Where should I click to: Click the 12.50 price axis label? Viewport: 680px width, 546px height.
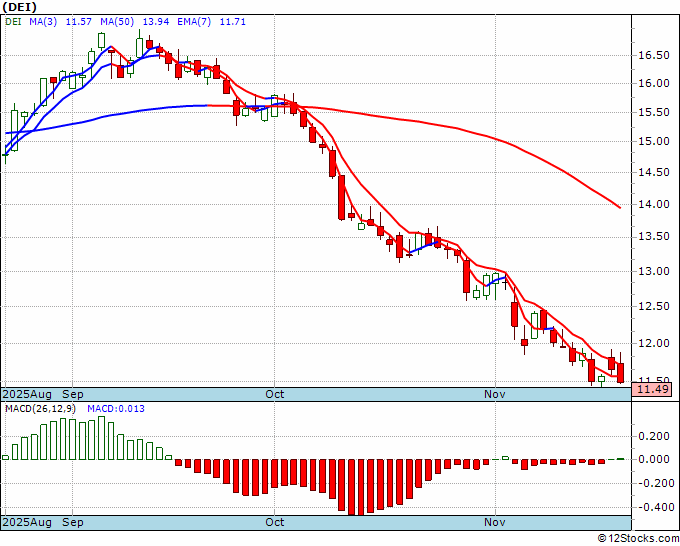click(x=654, y=306)
